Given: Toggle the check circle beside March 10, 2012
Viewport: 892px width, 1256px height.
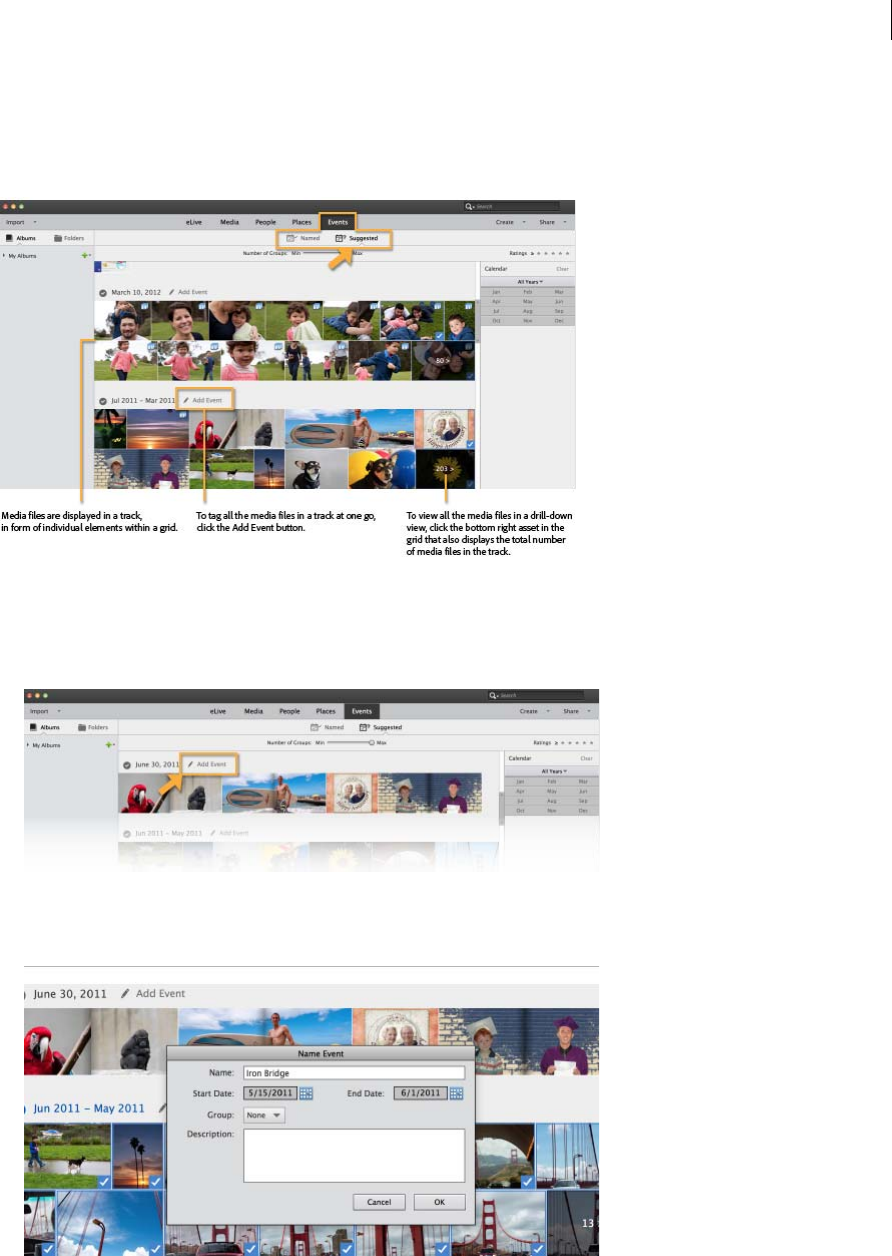Looking at the screenshot, I should click(103, 292).
